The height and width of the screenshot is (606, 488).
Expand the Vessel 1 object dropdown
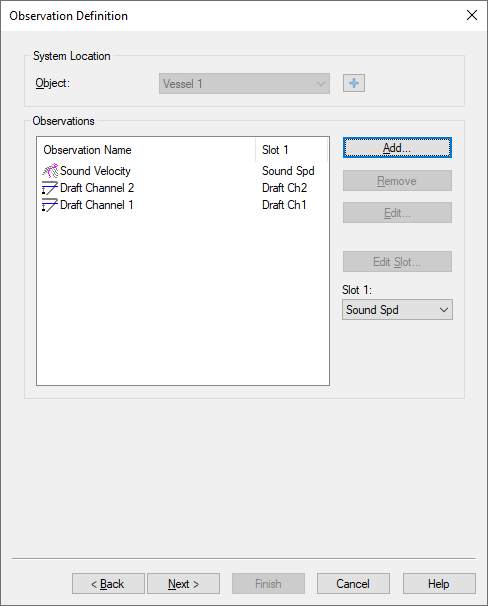click(x=244, y=83)
